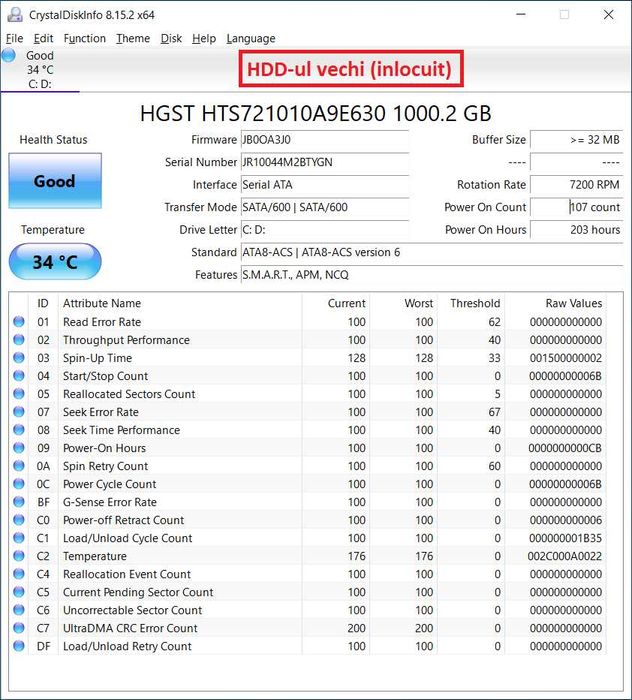Click the Reallocated Sectors Count attribute name
632x700 pixels.
coord(129,394)
